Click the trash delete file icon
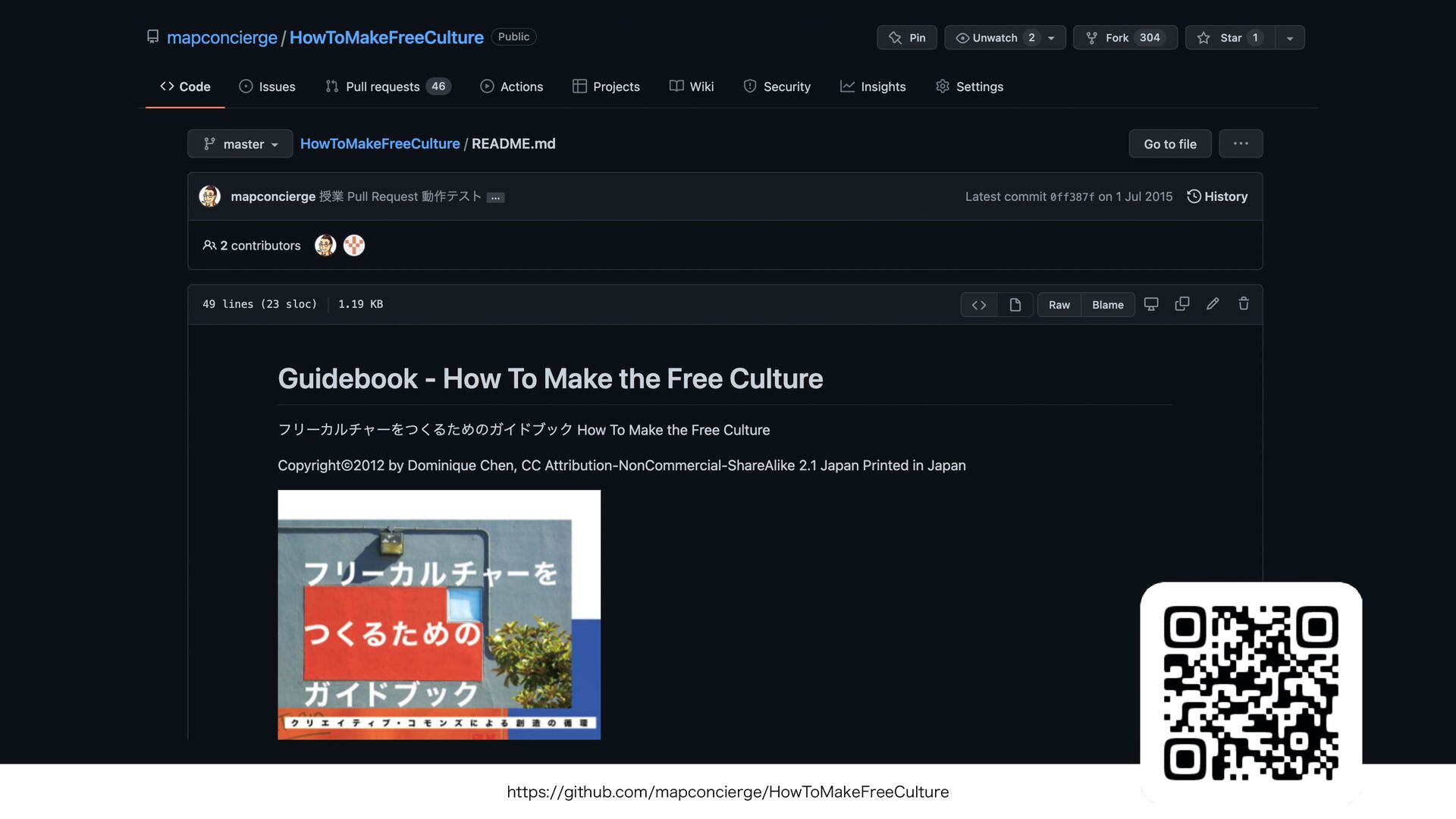This screenshot has width=1456, height=819. click(x=1244, y=304)
